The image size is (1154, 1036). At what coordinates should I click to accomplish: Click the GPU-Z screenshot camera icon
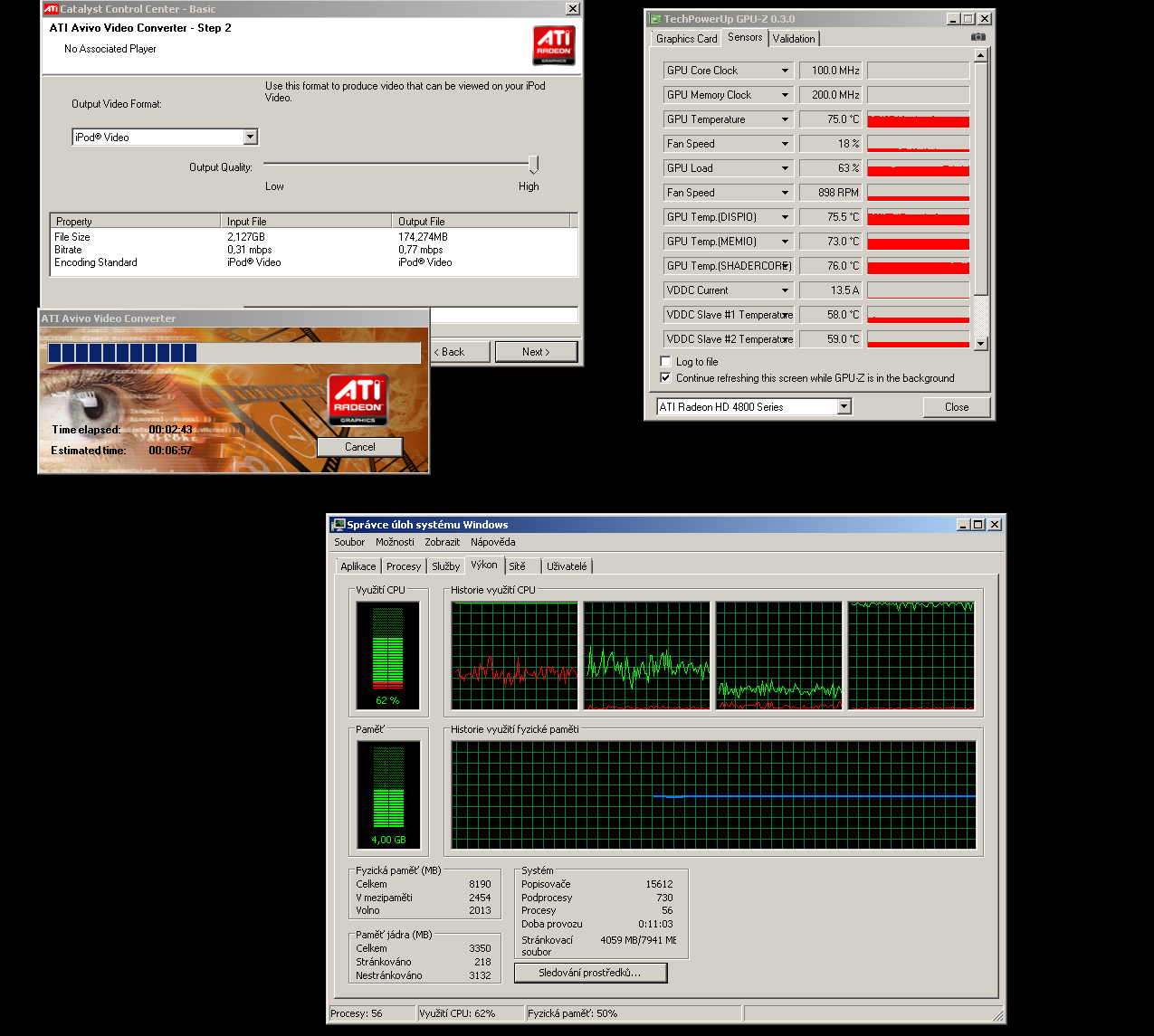click(x=978, y=37)
